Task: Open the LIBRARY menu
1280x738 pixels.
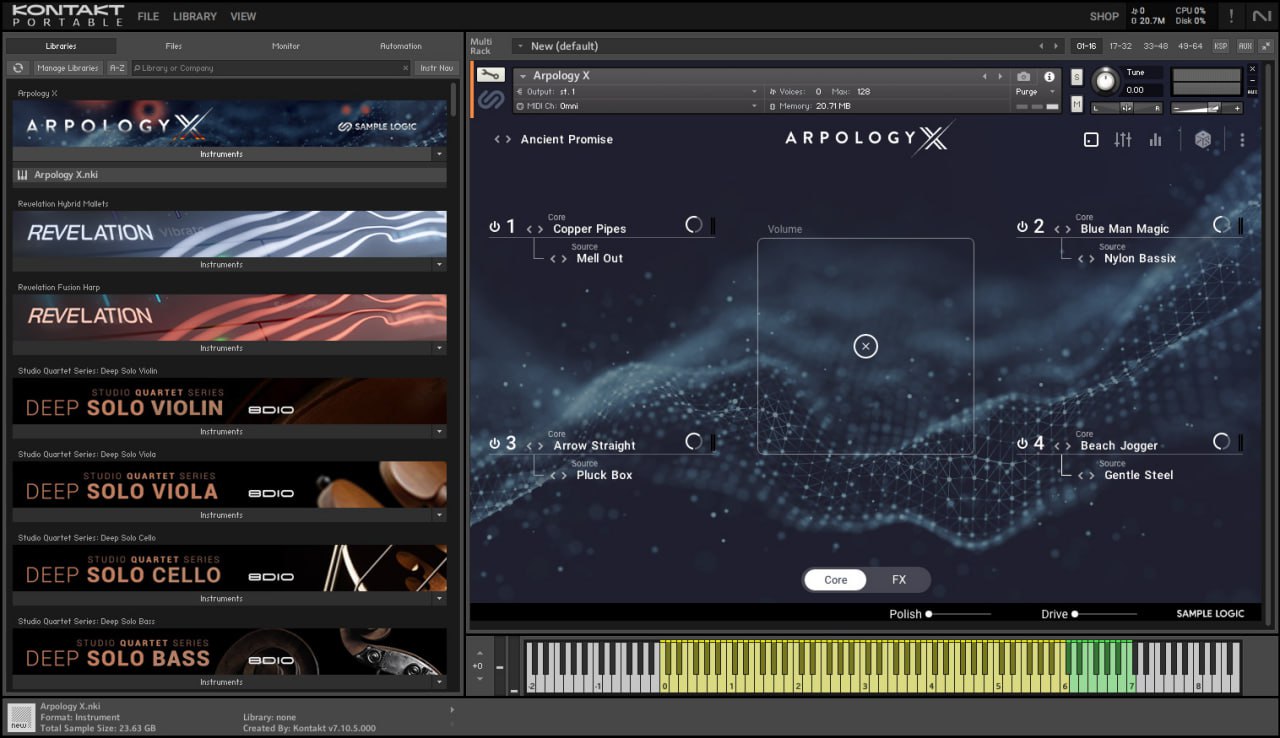Action: 195,16
